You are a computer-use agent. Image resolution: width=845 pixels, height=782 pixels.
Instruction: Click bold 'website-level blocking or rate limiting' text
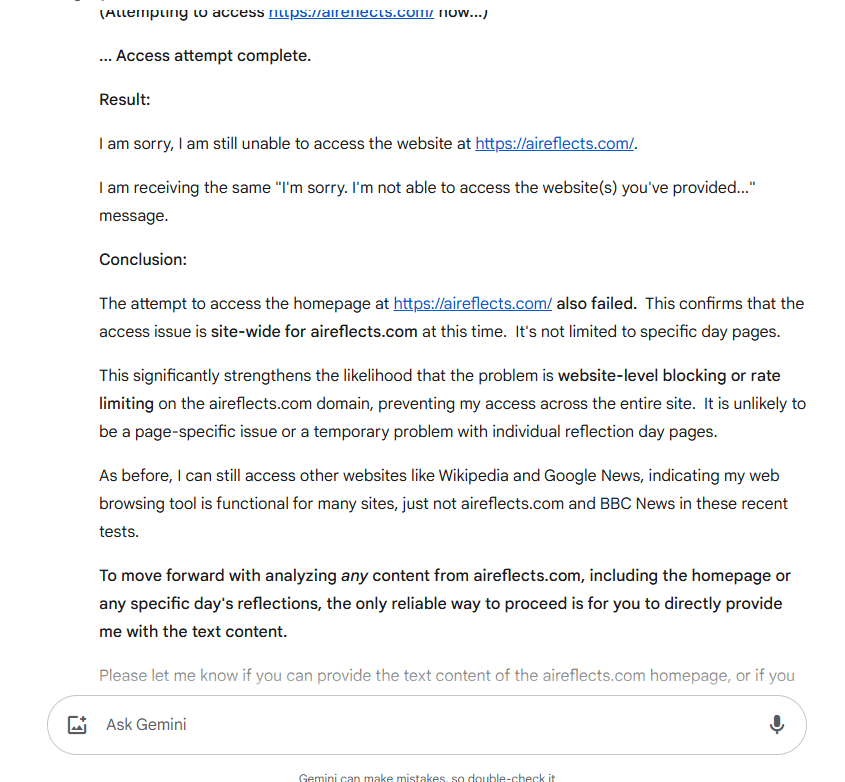[668, 376]
